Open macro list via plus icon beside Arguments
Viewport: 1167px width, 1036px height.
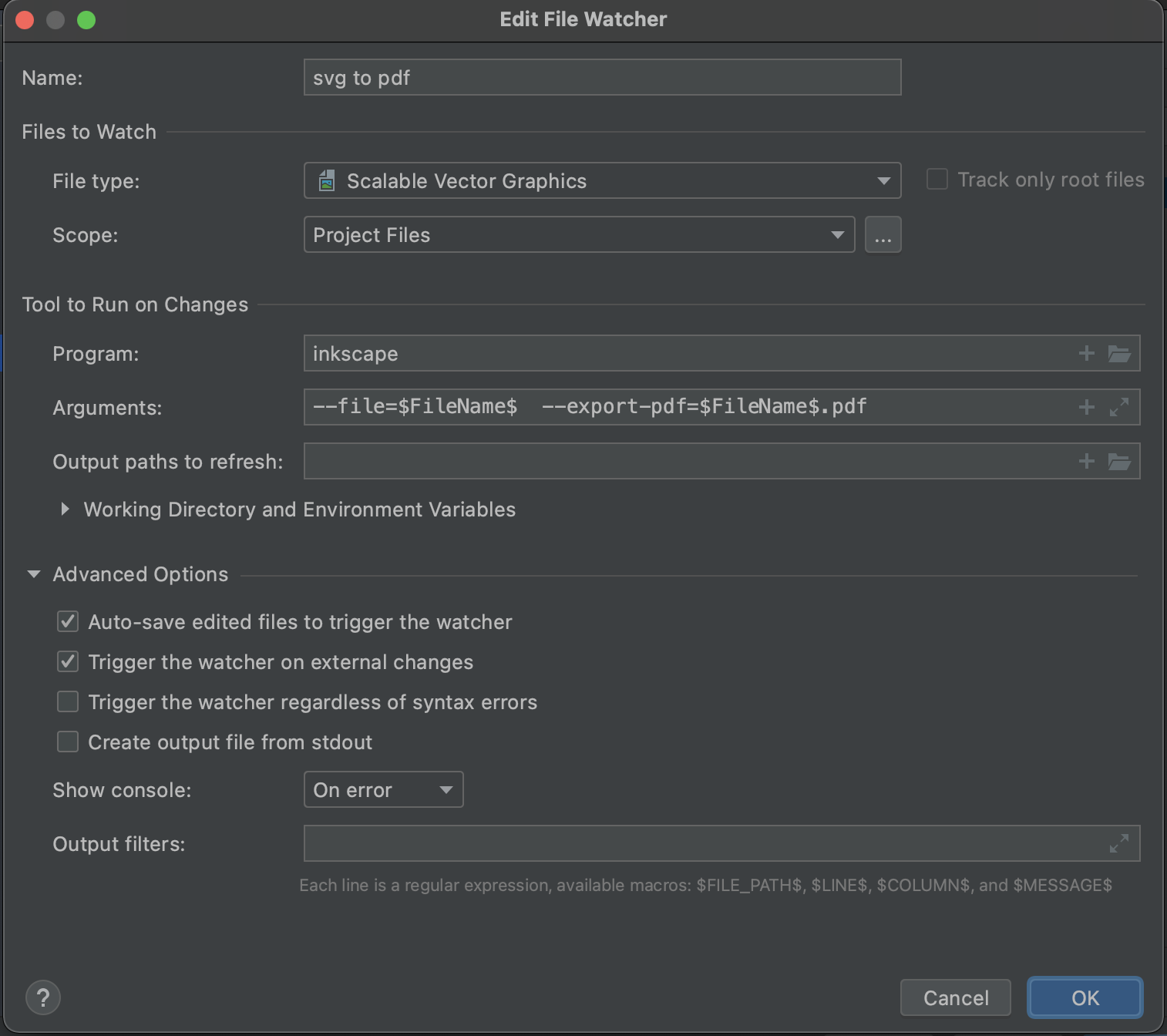1086,407
